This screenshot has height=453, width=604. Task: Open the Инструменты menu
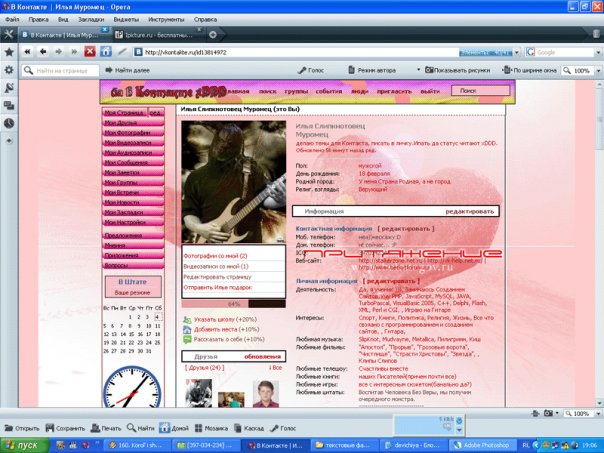(x=166, y=19)
